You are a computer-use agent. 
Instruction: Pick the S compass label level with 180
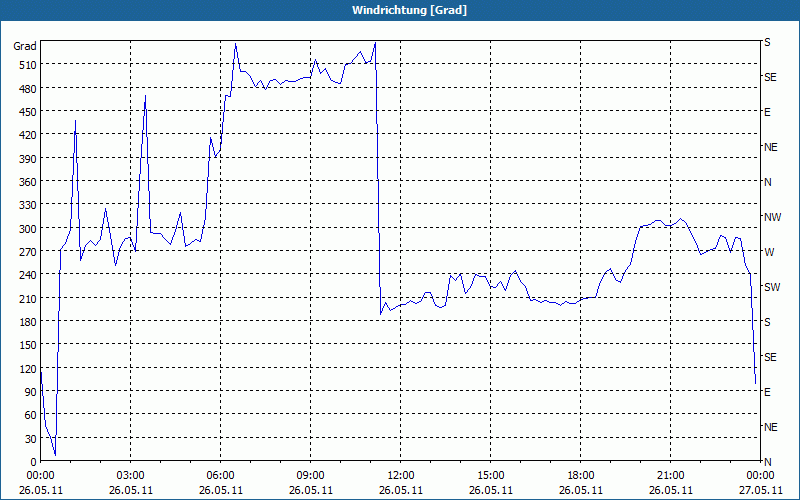click(x=767, y=322)
